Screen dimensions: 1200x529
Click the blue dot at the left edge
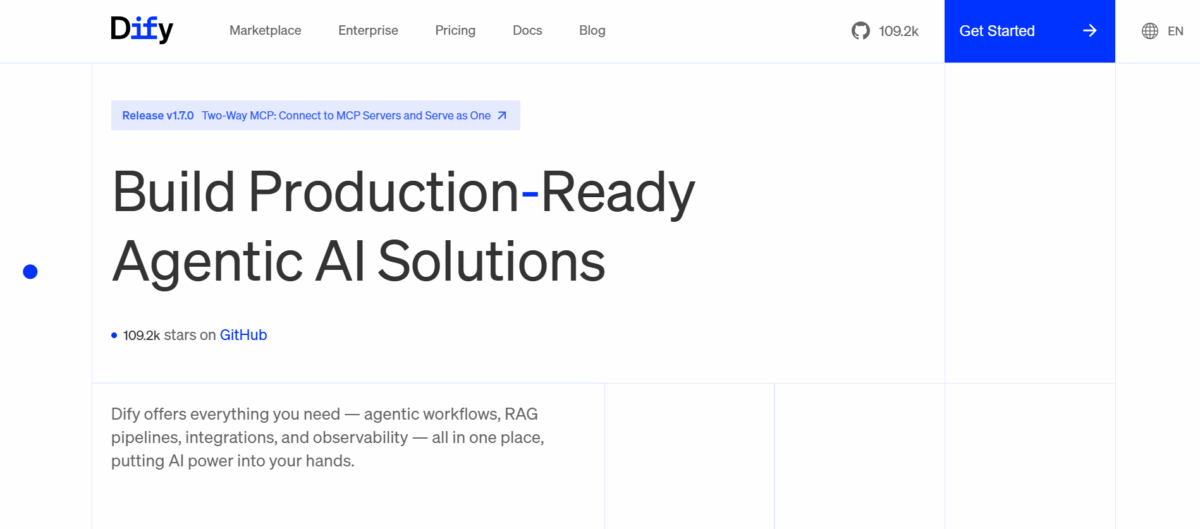[30, 271]
